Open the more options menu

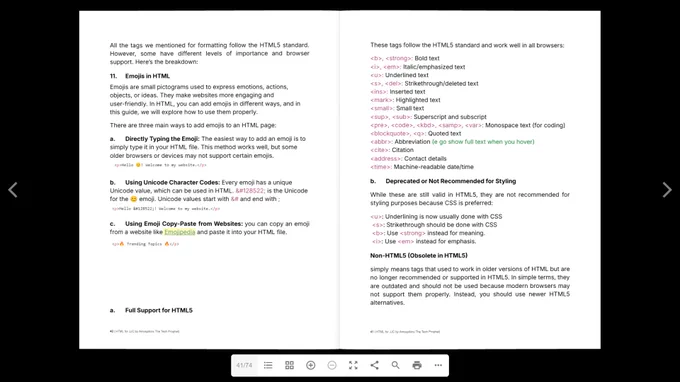pos(438,365)
